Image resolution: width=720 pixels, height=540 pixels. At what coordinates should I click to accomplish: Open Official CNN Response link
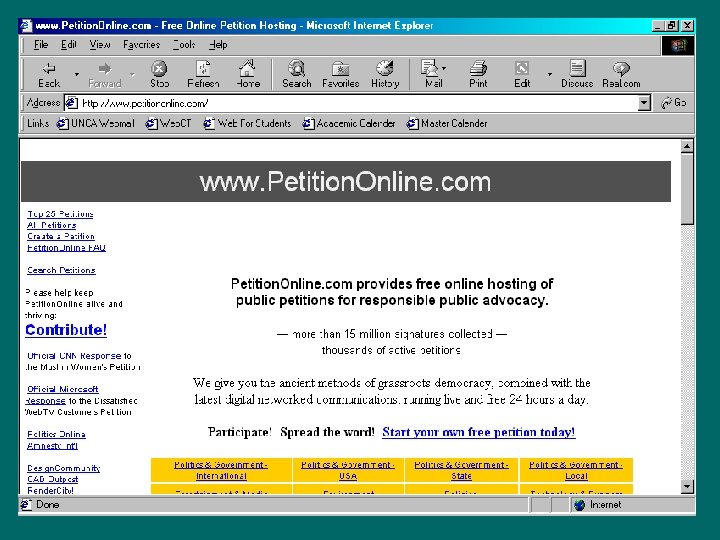(74, 356)
